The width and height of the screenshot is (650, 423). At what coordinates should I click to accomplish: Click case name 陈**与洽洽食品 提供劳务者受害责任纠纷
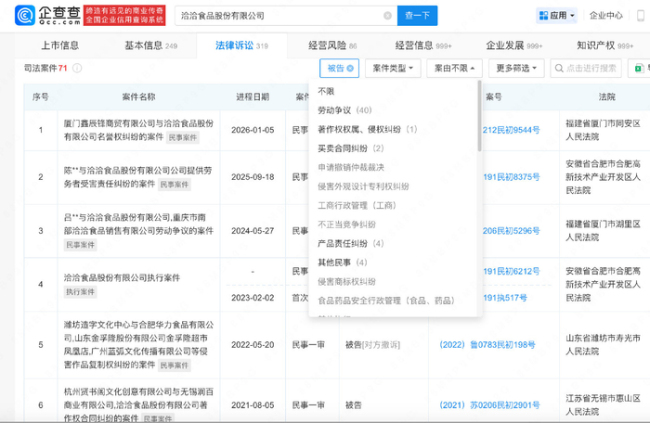click(x=138, y=177)
